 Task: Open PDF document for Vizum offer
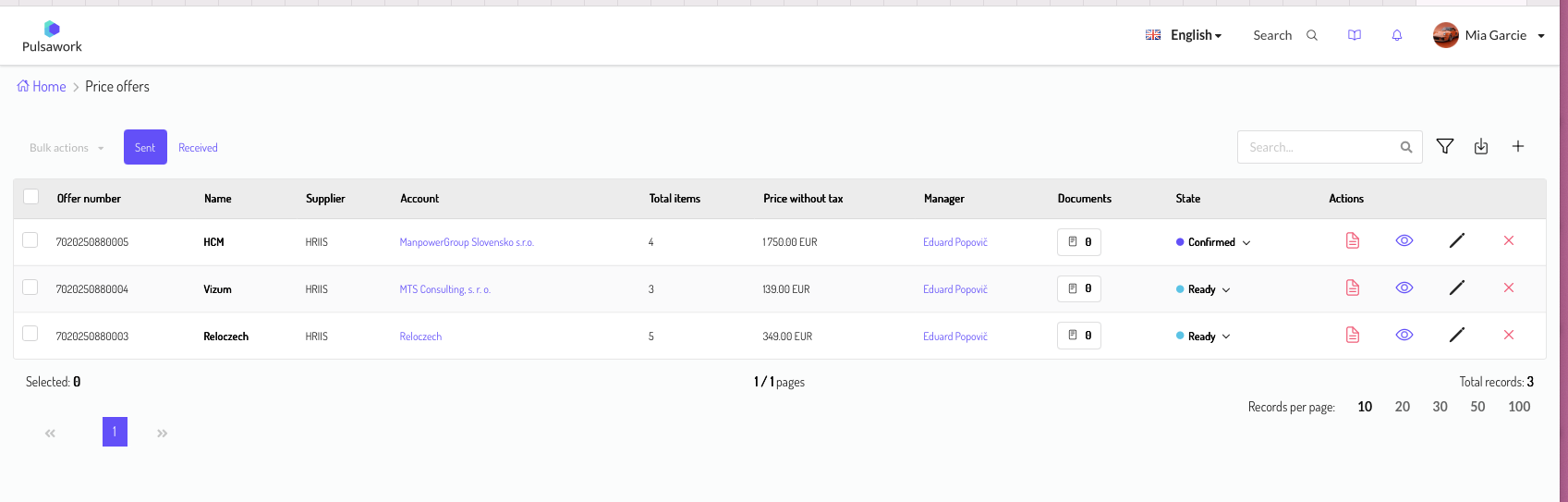point(1353,288)
